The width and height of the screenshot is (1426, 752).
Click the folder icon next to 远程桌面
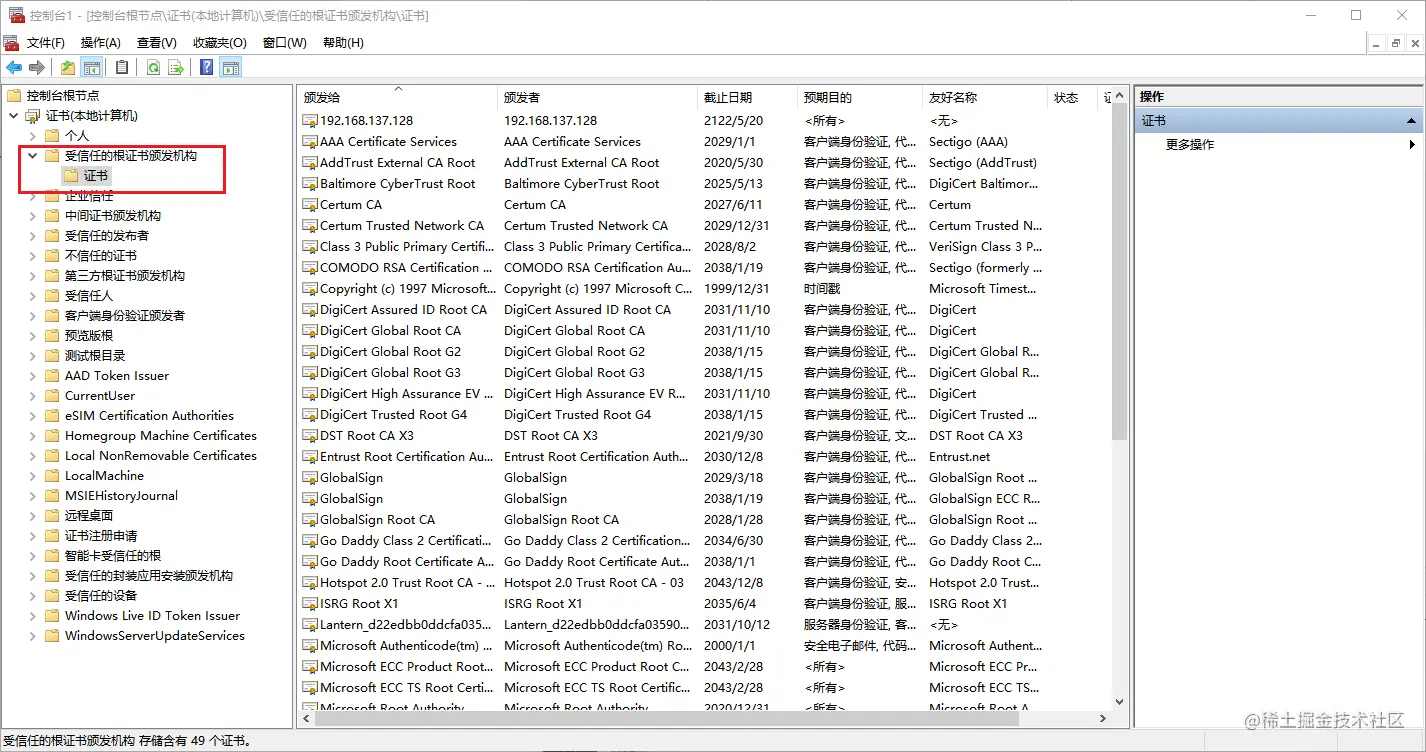(x=52, y=516)
